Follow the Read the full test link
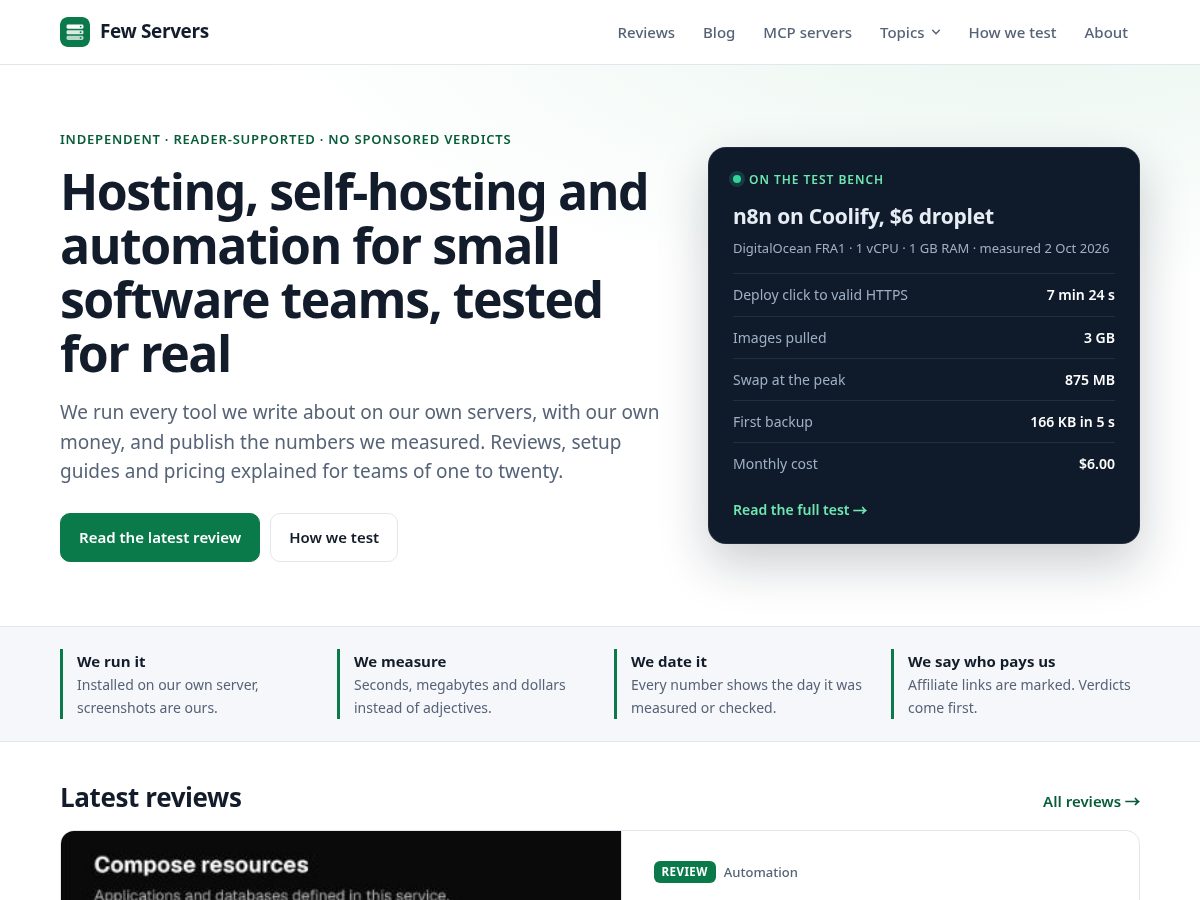 (x=800, y=510)
